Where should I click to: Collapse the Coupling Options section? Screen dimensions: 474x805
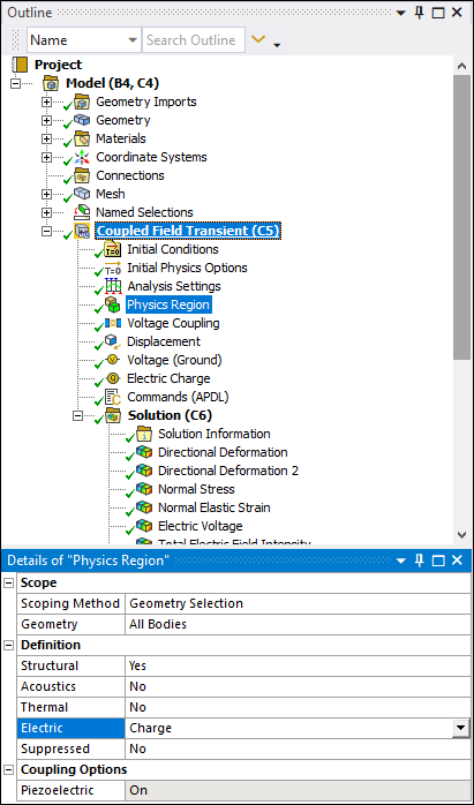[x=9, y=770]
